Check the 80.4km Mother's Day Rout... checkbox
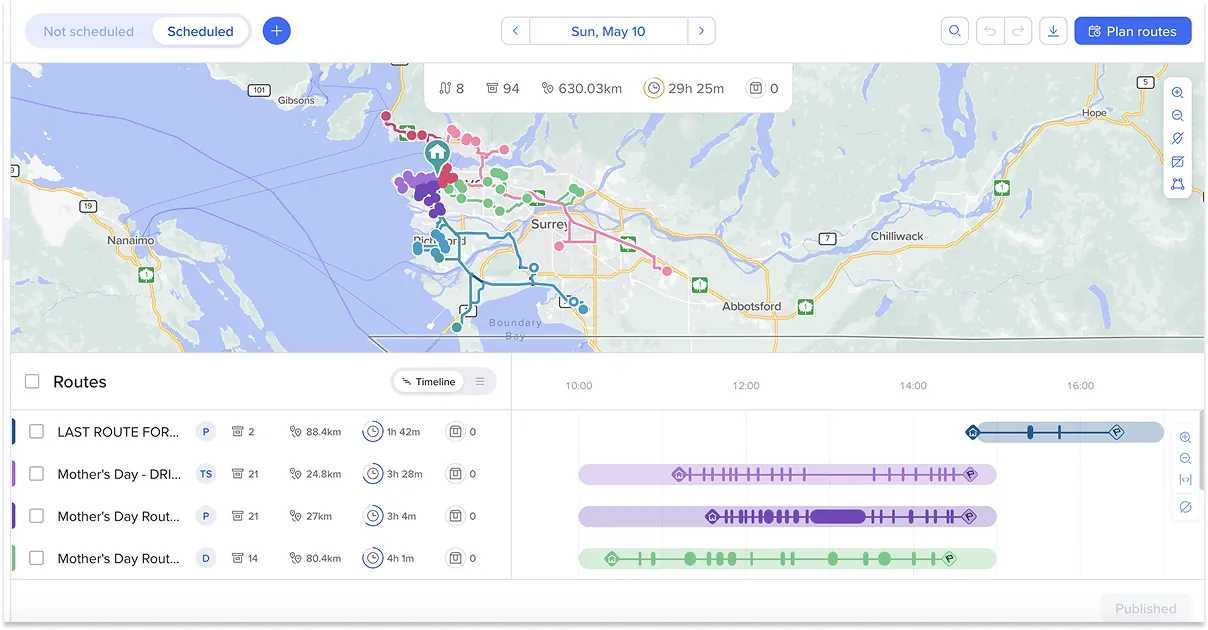The height and width of the screenshot is (630, 1208). (x=37, y=558)
